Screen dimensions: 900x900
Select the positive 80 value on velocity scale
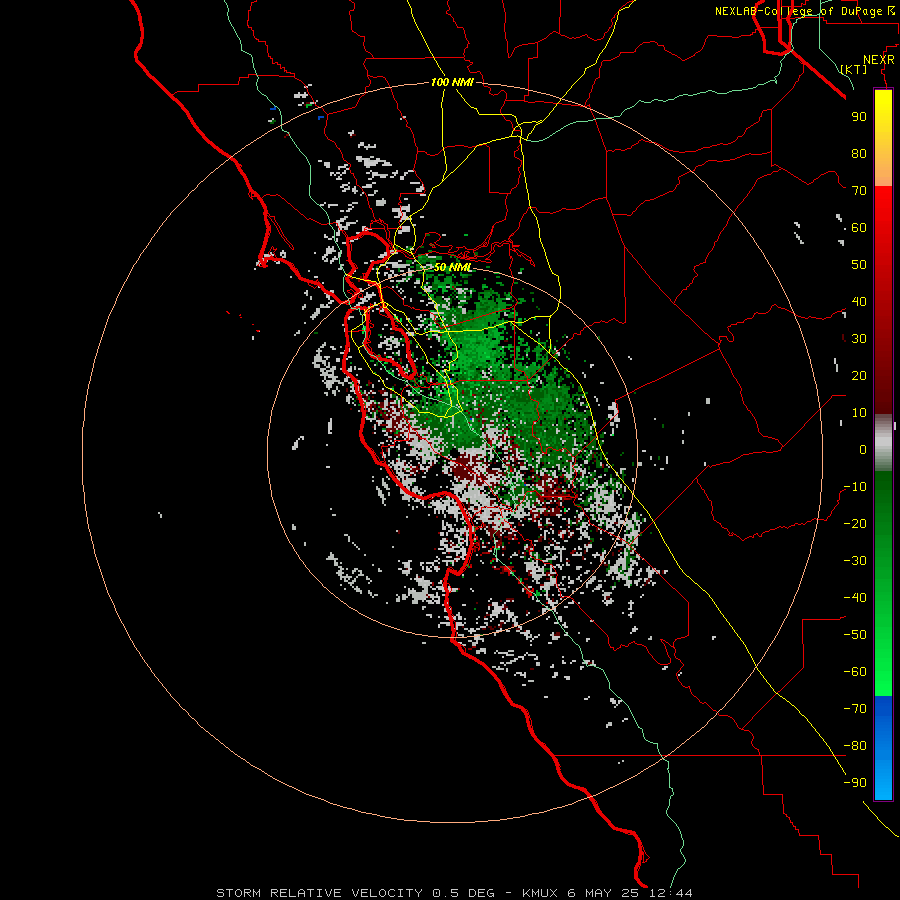click(859, 154)
